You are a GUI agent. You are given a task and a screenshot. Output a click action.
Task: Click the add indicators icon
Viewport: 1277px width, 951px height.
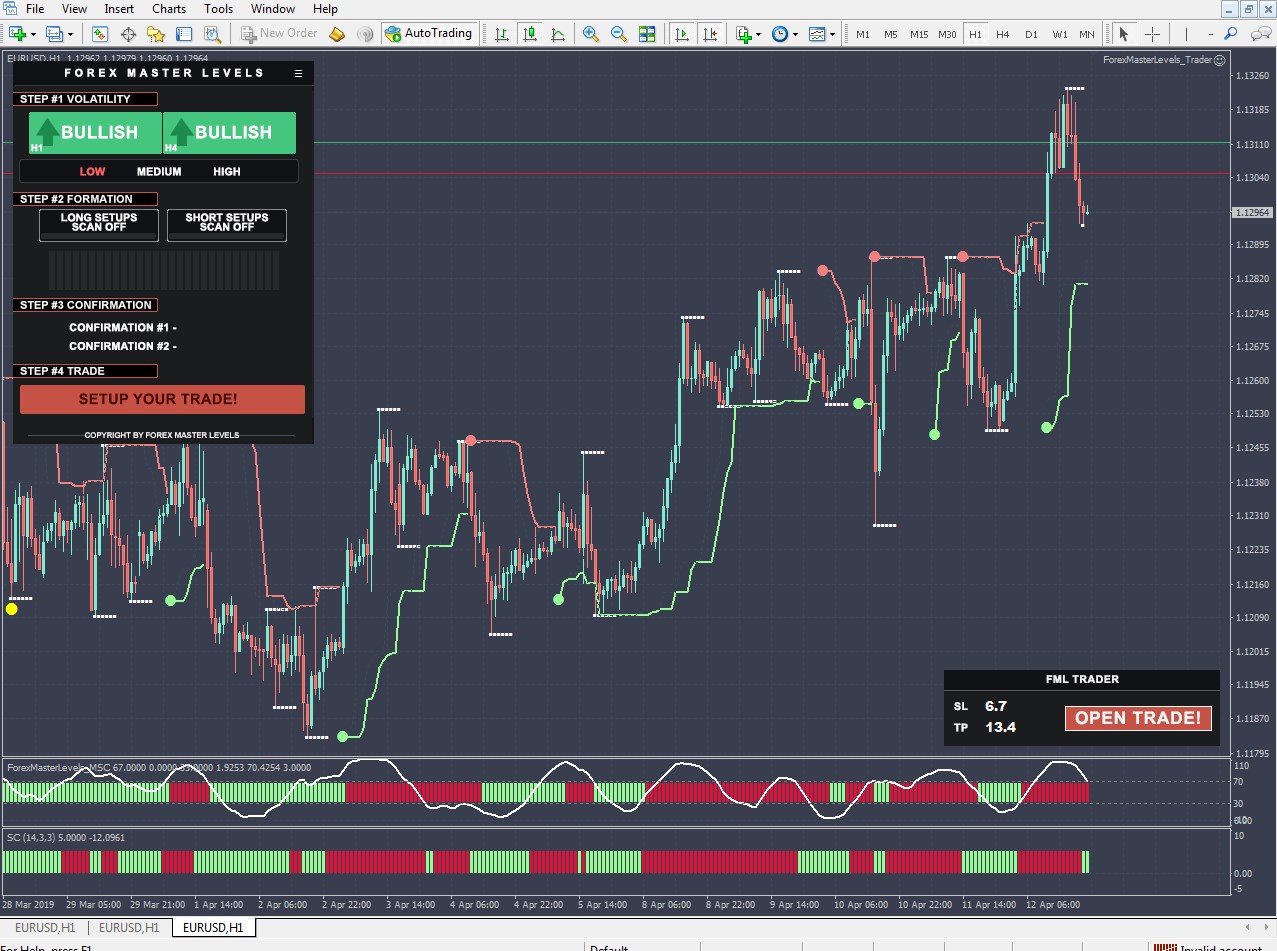coord(743,33)
